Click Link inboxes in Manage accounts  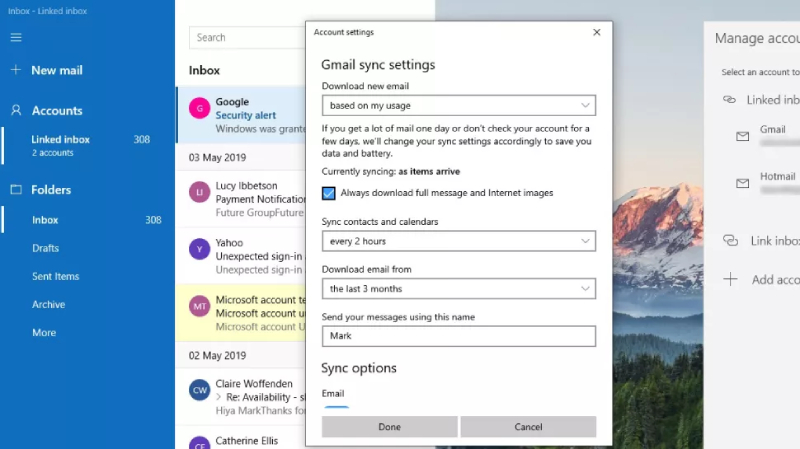(x=761, y=240)
